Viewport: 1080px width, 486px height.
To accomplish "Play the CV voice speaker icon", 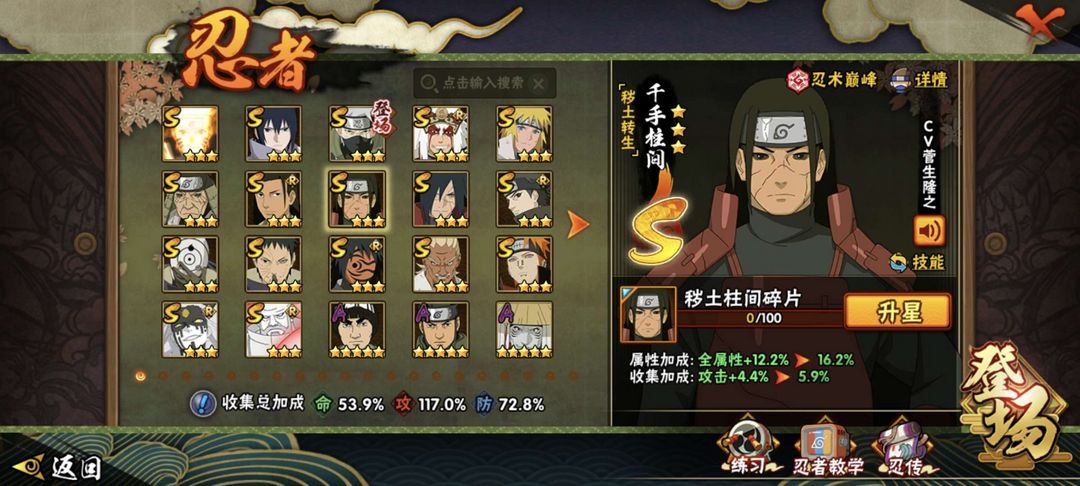I will click(929, 231).
